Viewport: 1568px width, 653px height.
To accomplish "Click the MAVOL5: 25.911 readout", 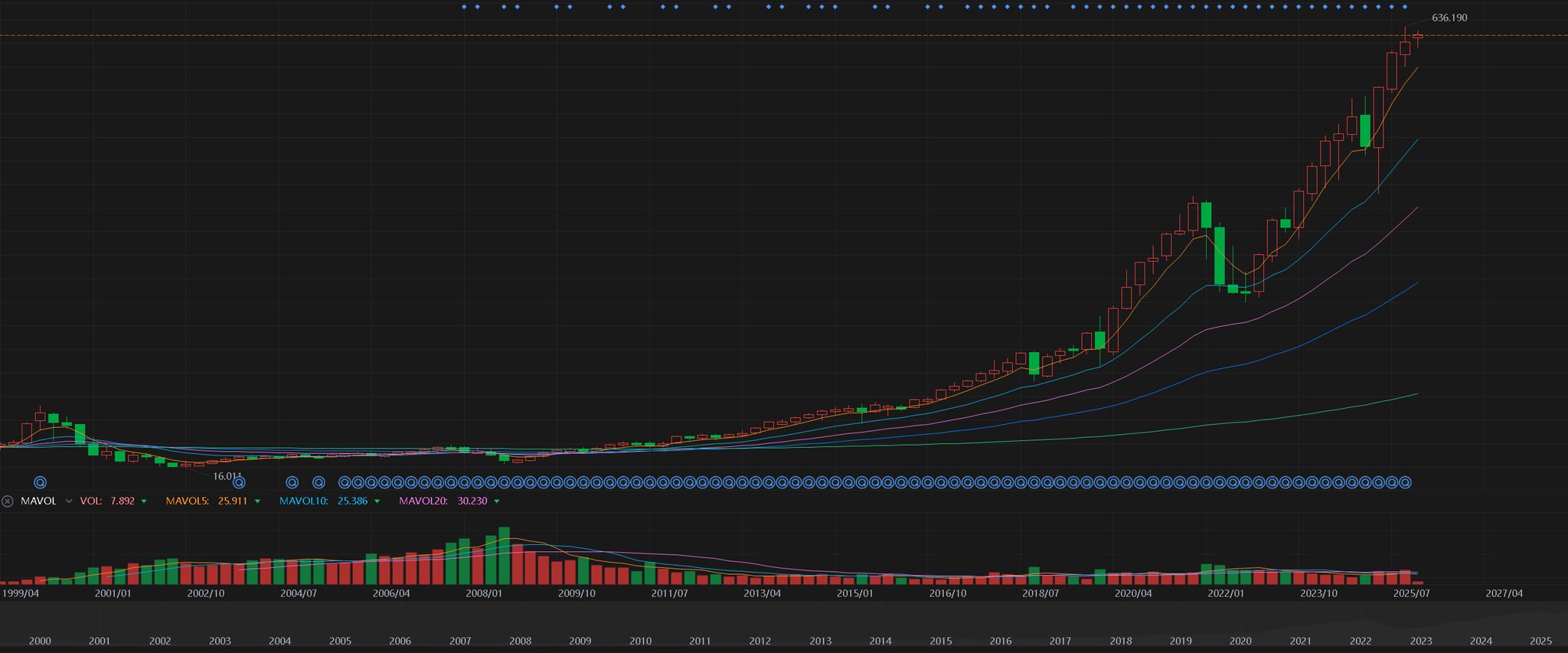I will 207,501.
